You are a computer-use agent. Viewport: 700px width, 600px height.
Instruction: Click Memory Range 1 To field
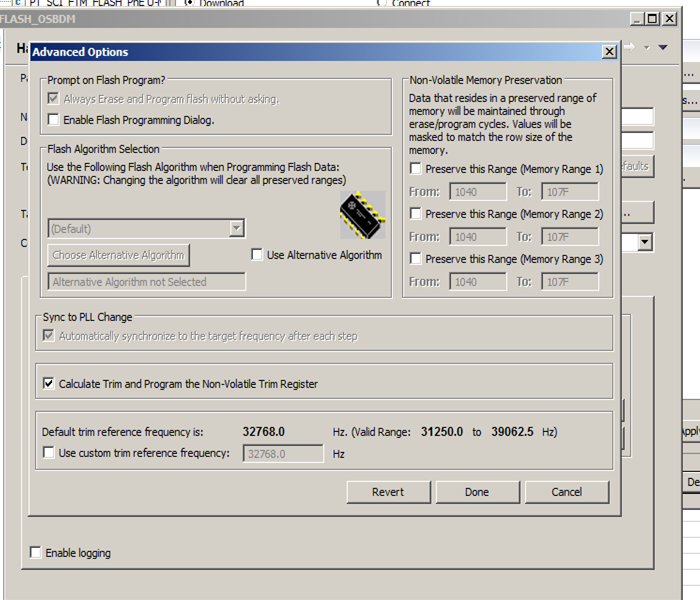(x=570, y=192)
